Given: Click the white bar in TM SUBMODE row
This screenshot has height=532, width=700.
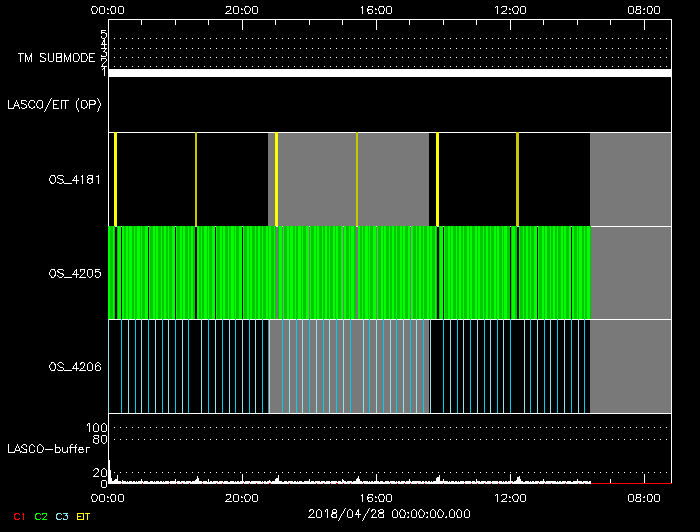Looking at the screenshot, I should (389, 73).
